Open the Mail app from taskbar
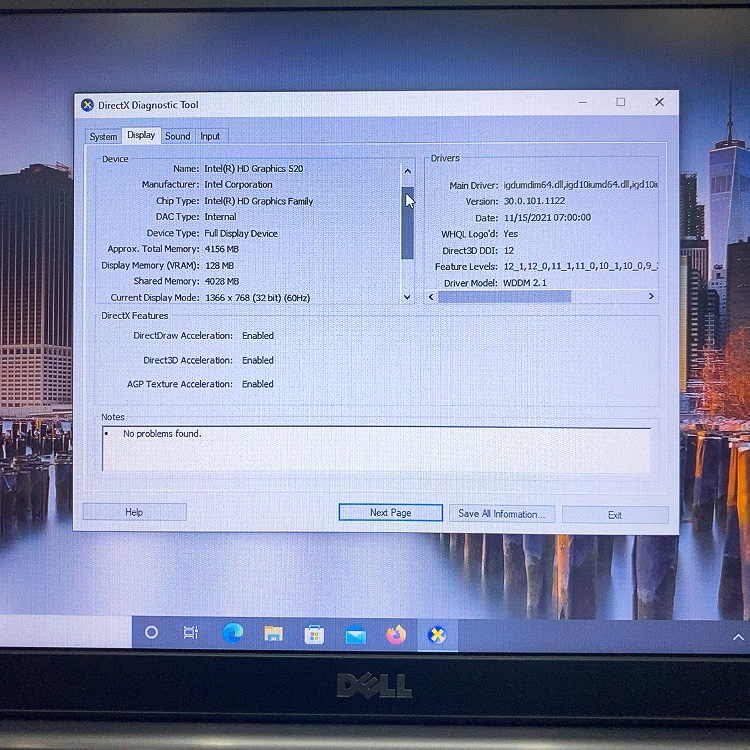This screenshot has height=750, width=750. coord(355,634)
